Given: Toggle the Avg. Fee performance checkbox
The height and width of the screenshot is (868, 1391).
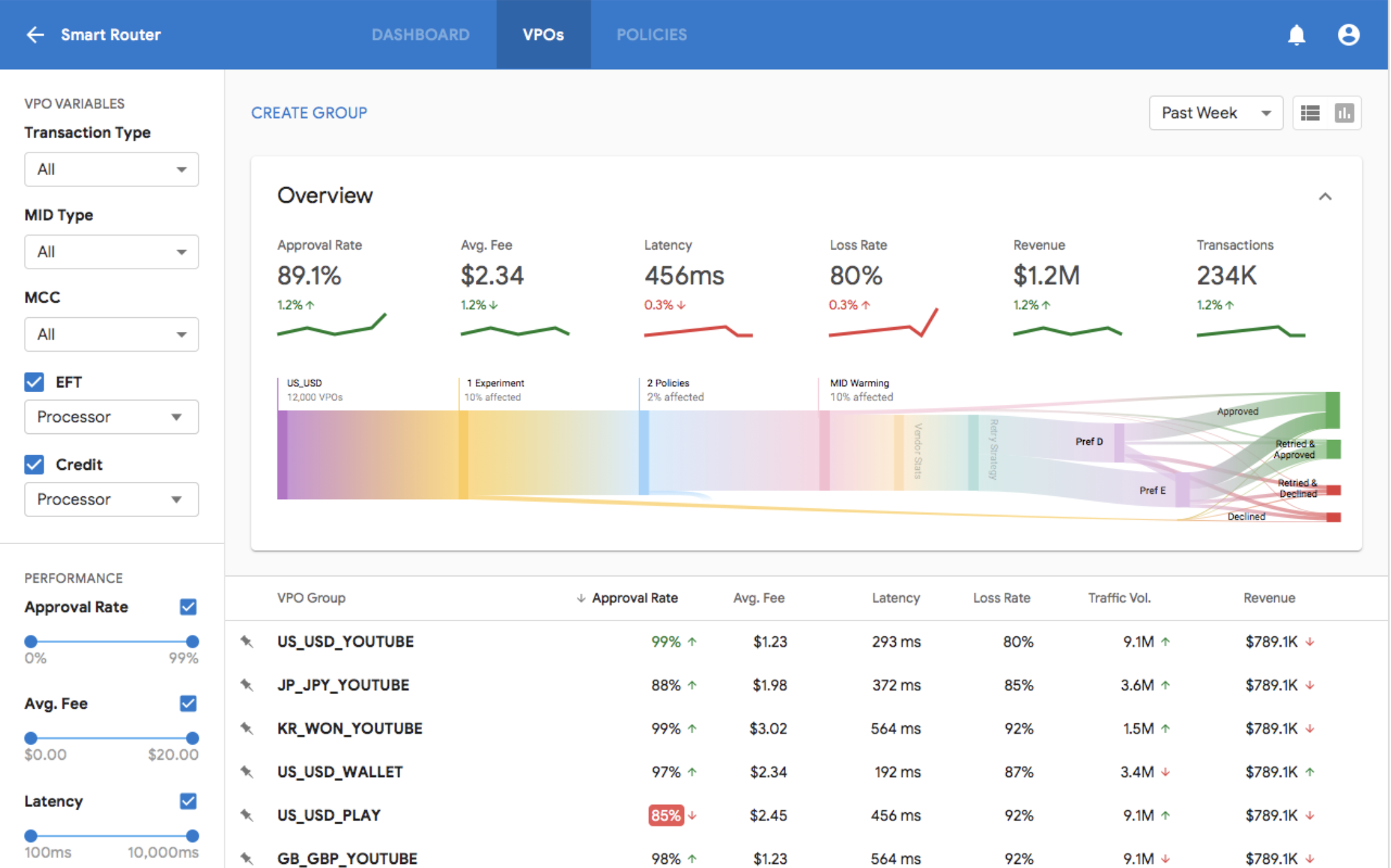Looking at the screenshot, I should pyautogui.click(x=188, y=703).
